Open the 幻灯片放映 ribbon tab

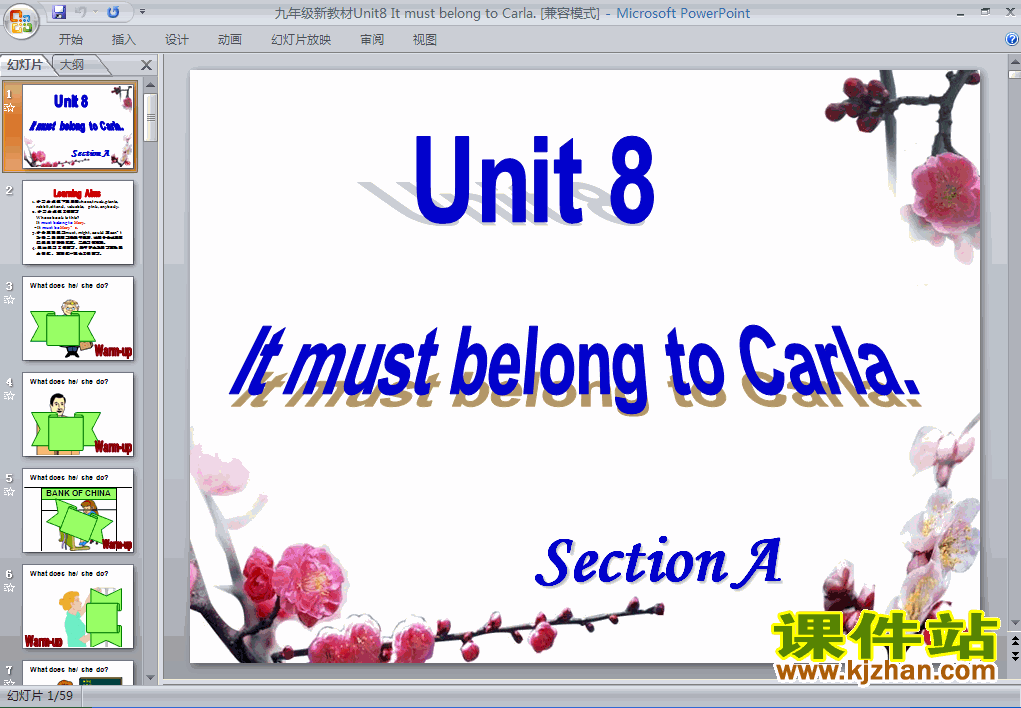pos(301,40)
